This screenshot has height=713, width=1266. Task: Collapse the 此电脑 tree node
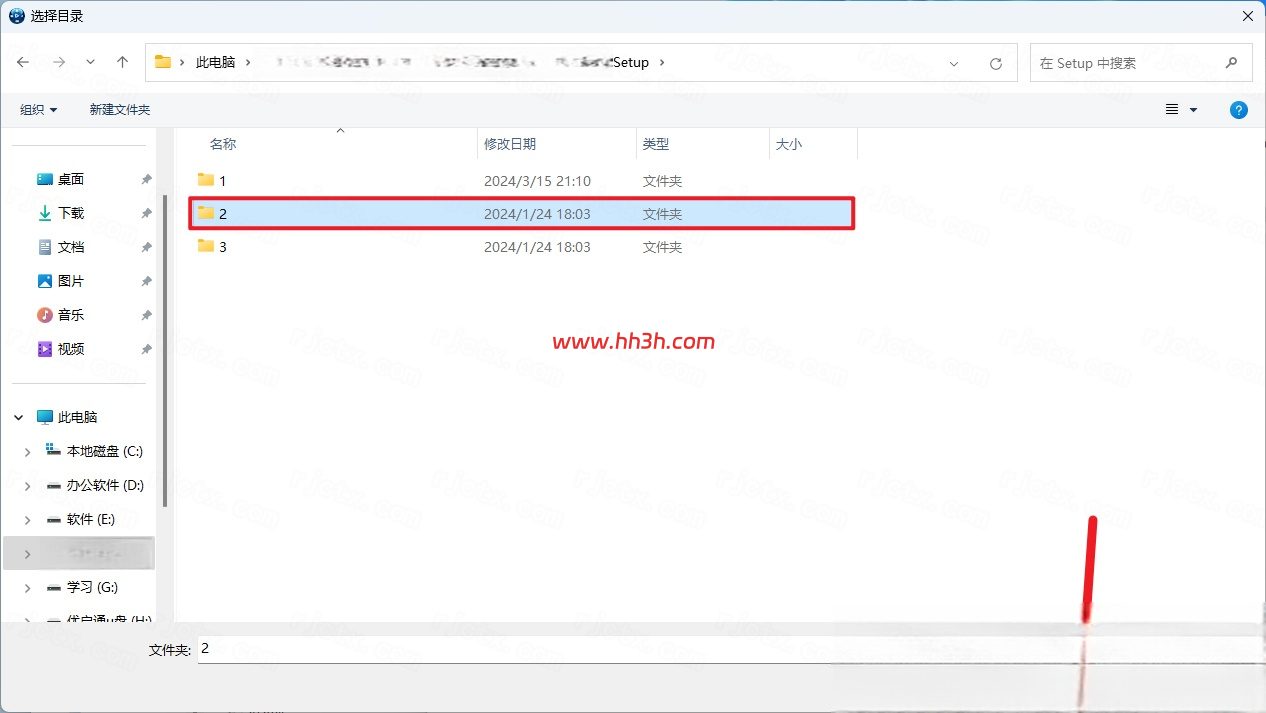coord(18,417)
